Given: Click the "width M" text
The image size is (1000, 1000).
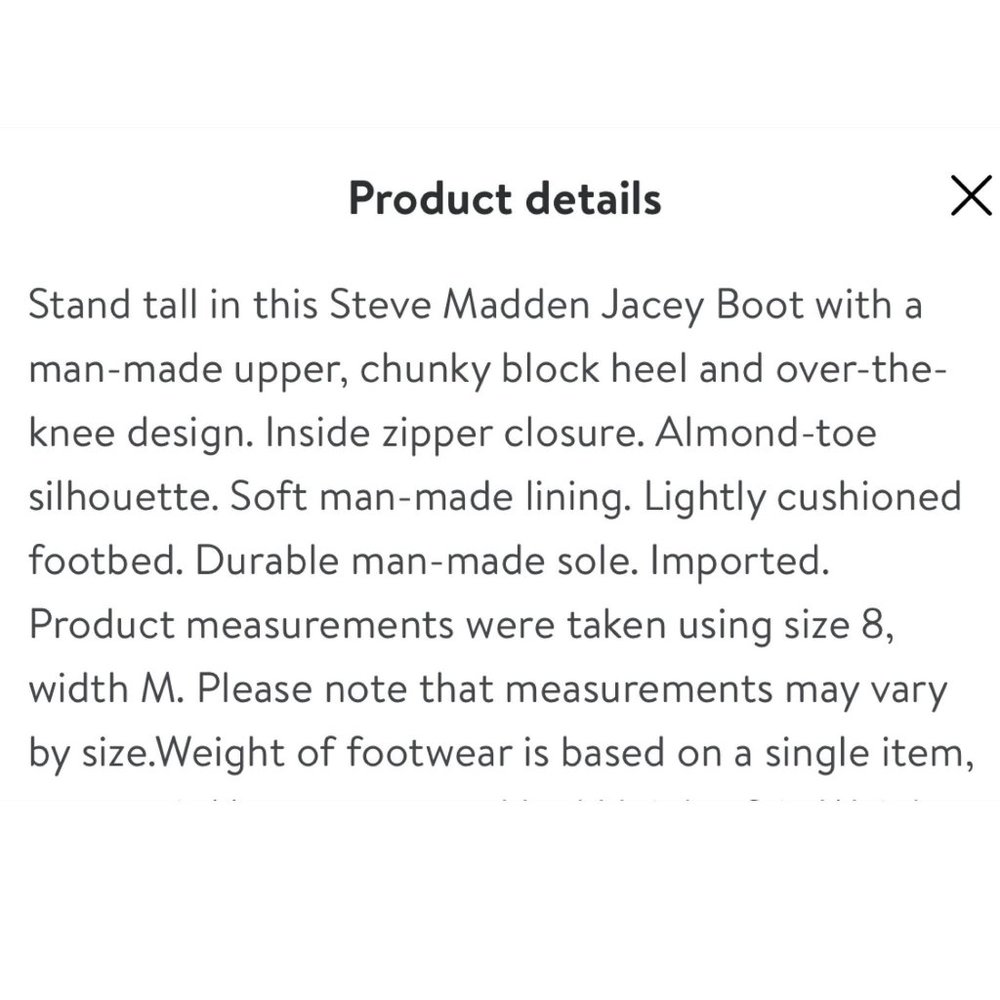Looking at the screenshot, I should (x=100, y=690).
